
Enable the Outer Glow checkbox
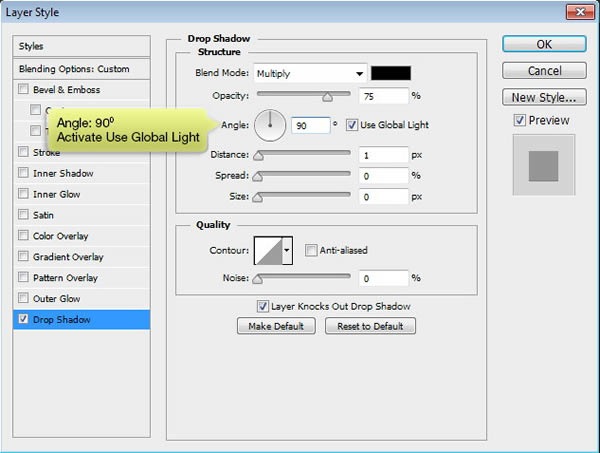(23, 298)
